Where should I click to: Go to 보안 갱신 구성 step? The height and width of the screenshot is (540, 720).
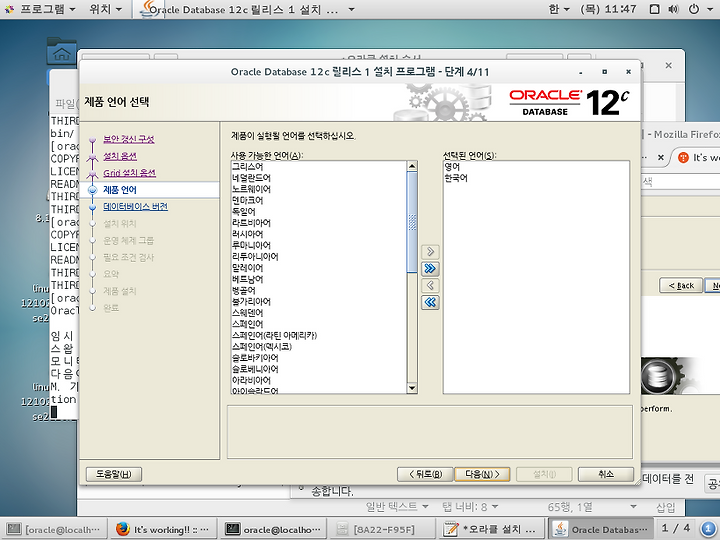(129, 139)
